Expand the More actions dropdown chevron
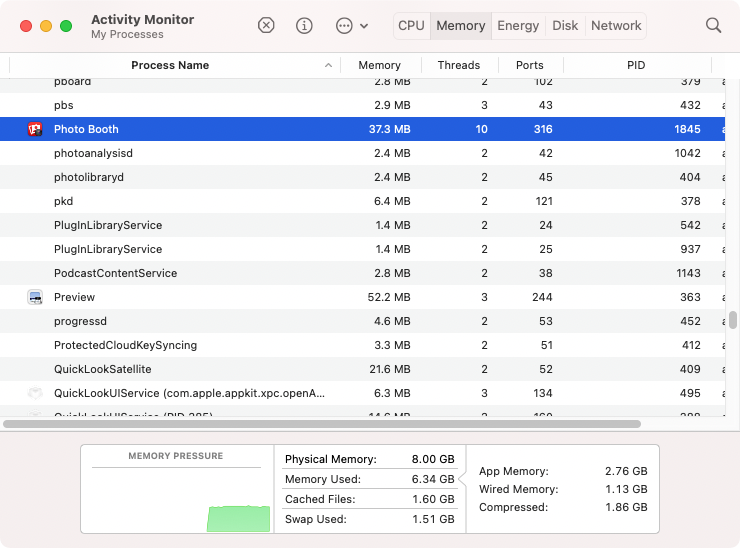The width and height of the screenshot is (740, 548). pyautogui.click(x=364, y=26)
